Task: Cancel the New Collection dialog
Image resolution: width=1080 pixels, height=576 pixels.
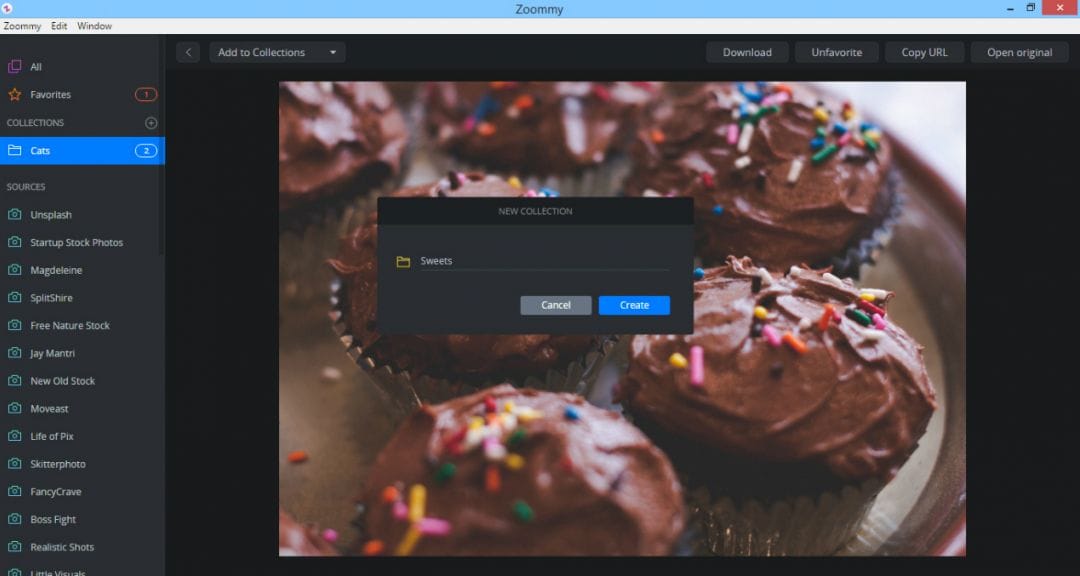Action: point(556,305)
